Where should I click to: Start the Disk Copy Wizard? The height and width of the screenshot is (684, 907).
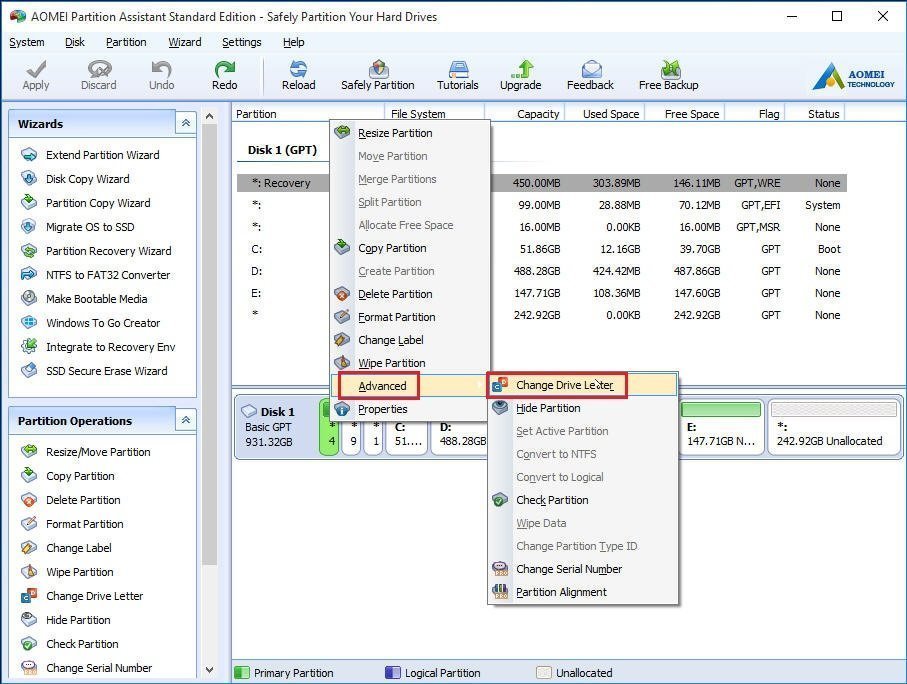(x=87, y=179)
